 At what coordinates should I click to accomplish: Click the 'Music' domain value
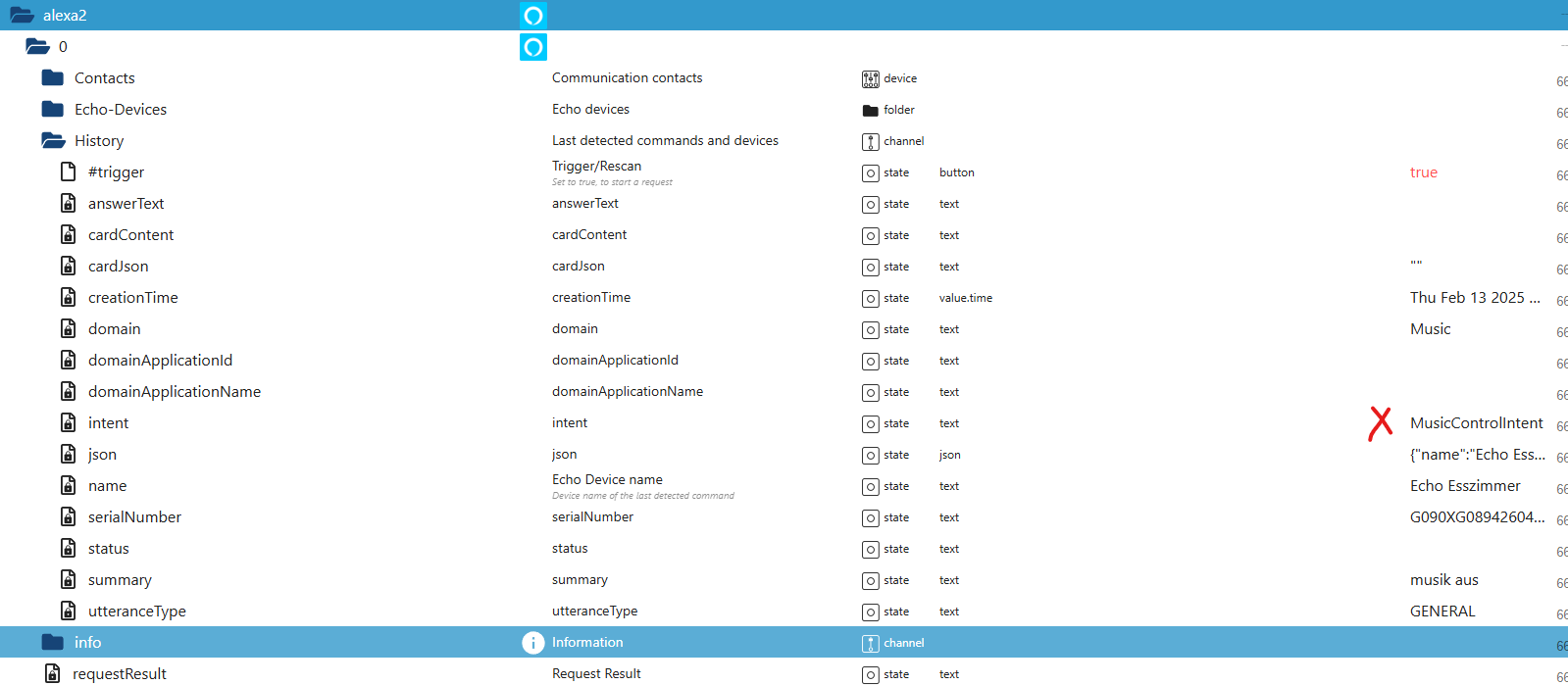tap(1431, 329)
